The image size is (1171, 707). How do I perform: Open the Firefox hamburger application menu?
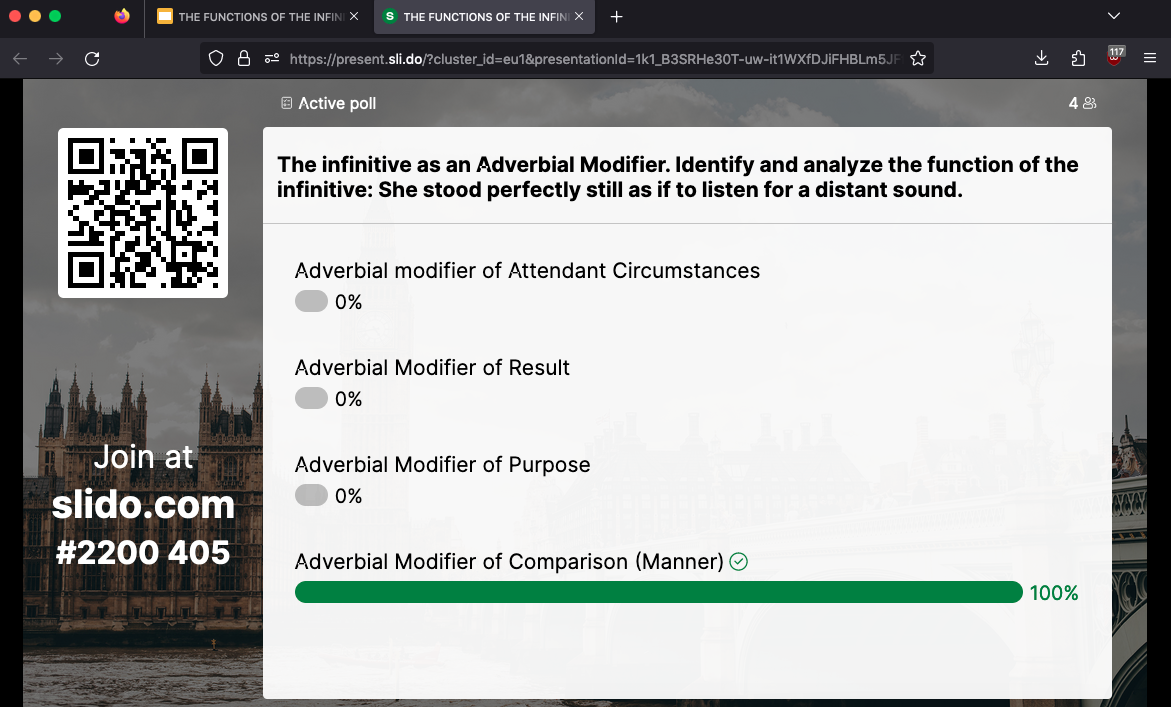(1150, 59)
